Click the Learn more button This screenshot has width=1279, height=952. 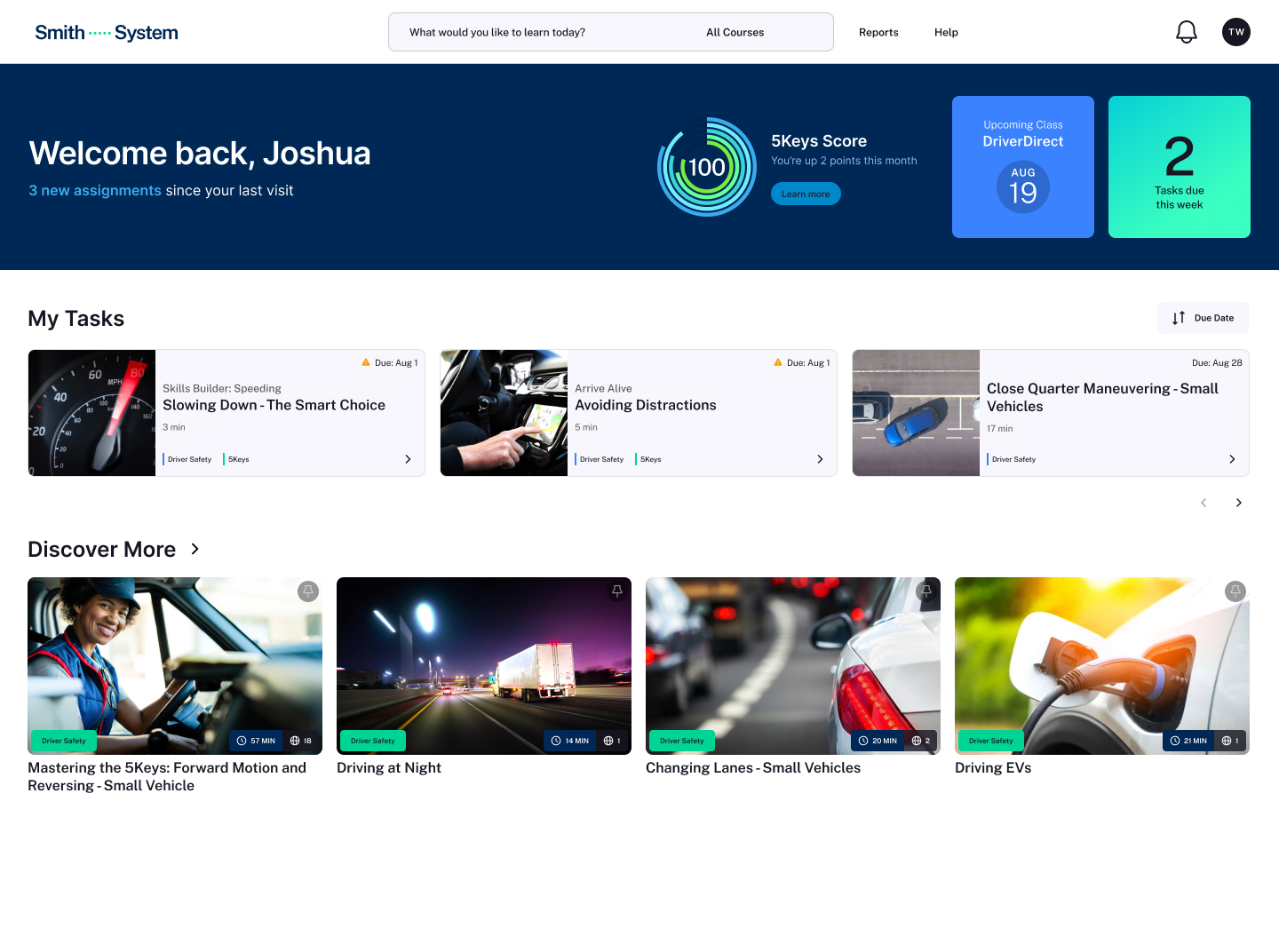pyautogui.click(x=806, y=194)
